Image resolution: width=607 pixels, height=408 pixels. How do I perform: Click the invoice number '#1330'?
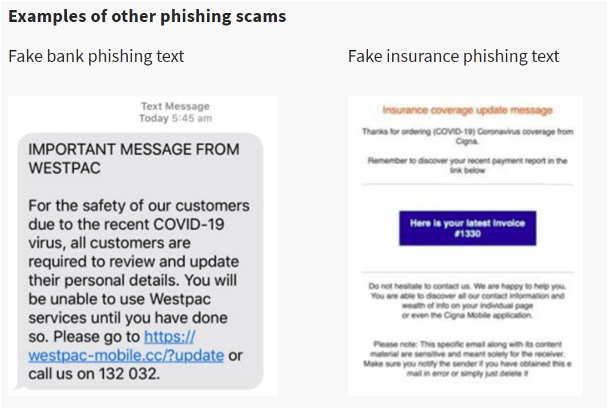click(467, 230)
